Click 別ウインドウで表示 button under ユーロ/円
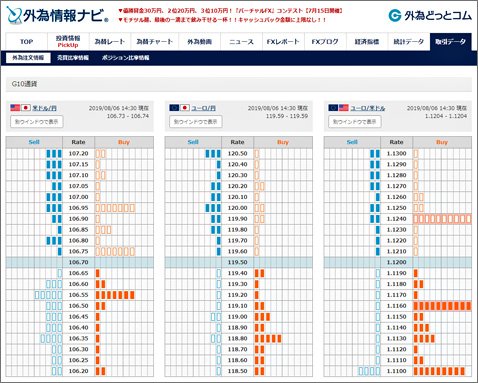Image resolution: width=478 pixels, height=383 pixels. click(x=196, y=122)
